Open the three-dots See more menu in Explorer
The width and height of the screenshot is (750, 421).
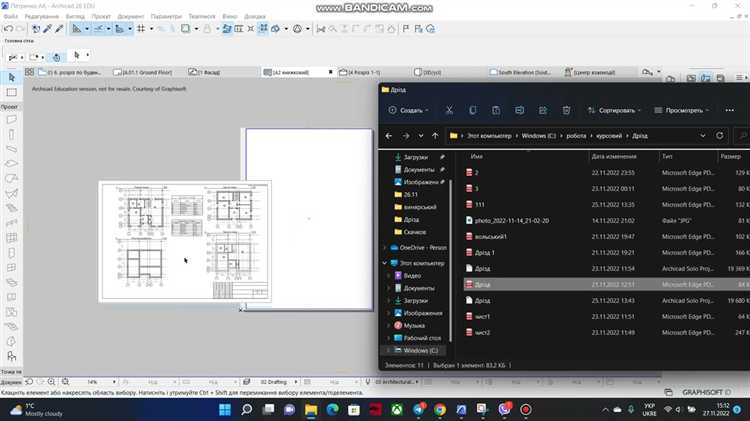click(729, 111)
